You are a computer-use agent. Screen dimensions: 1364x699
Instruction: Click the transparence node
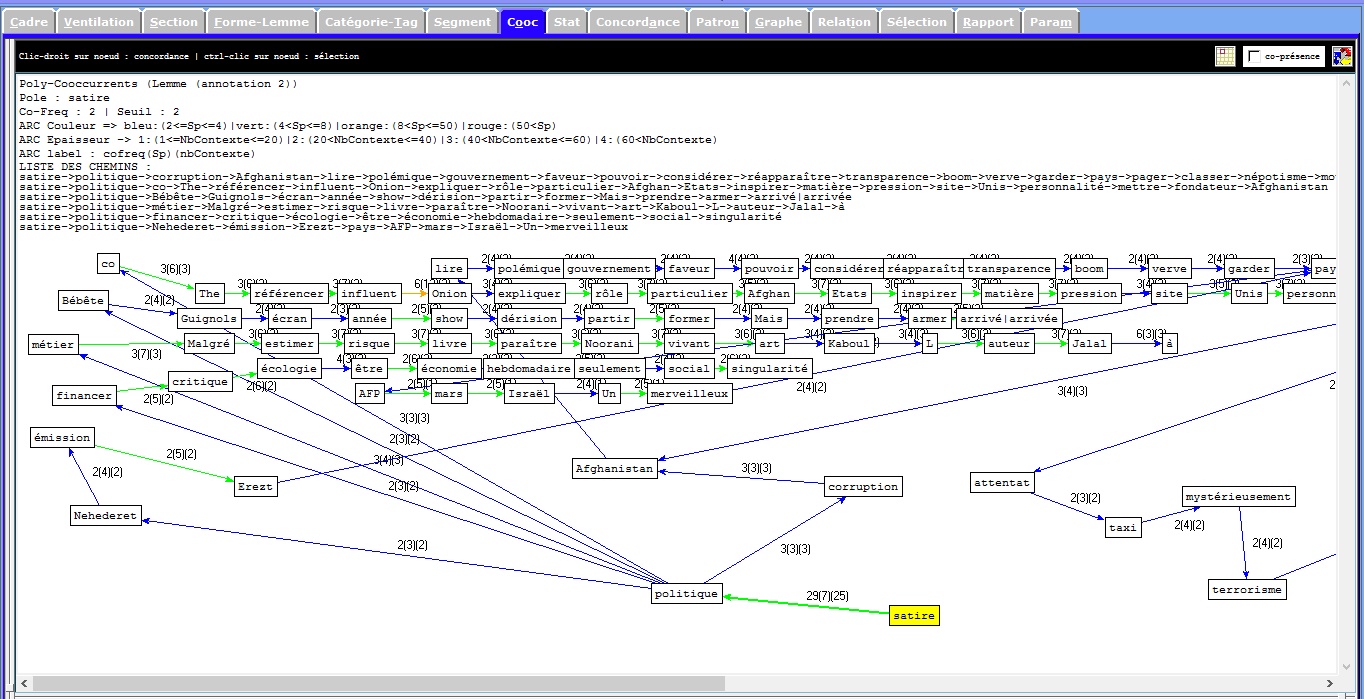(1009, 269)
